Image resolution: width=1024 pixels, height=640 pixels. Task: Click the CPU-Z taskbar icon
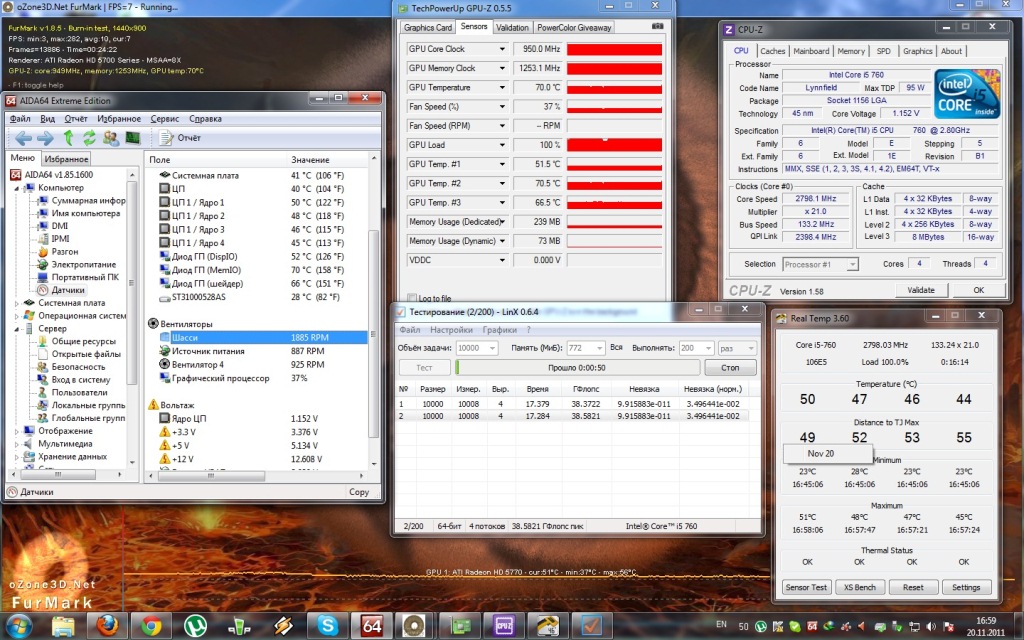pyautogui.click(x=504, y=626)
